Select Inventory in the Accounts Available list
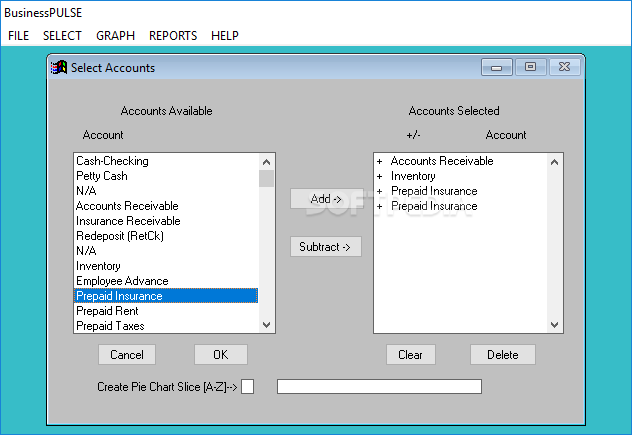 pos(166,266)
